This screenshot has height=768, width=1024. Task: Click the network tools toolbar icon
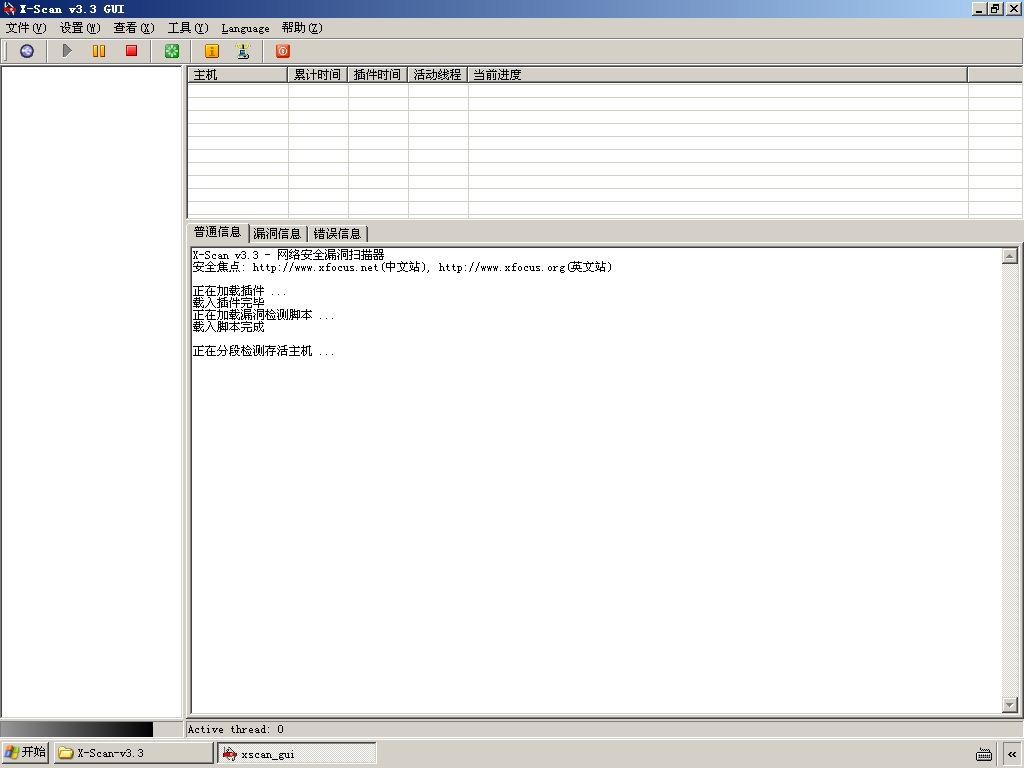(243, 51)
